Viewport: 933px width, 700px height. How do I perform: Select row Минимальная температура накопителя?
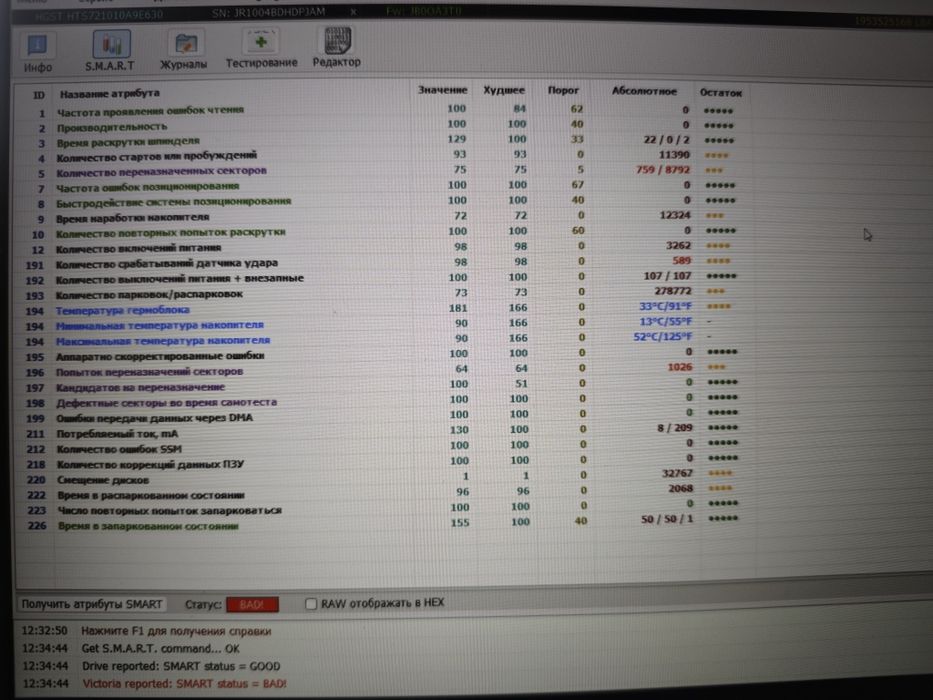(384, 324)
